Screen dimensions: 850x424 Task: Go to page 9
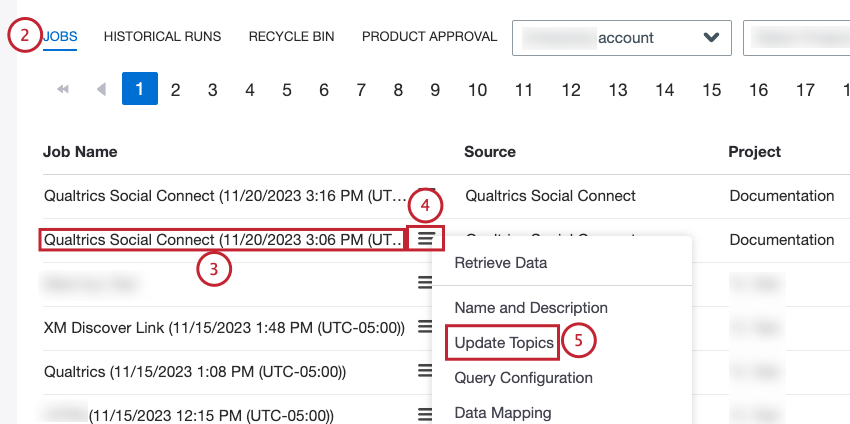pos(435,89)
